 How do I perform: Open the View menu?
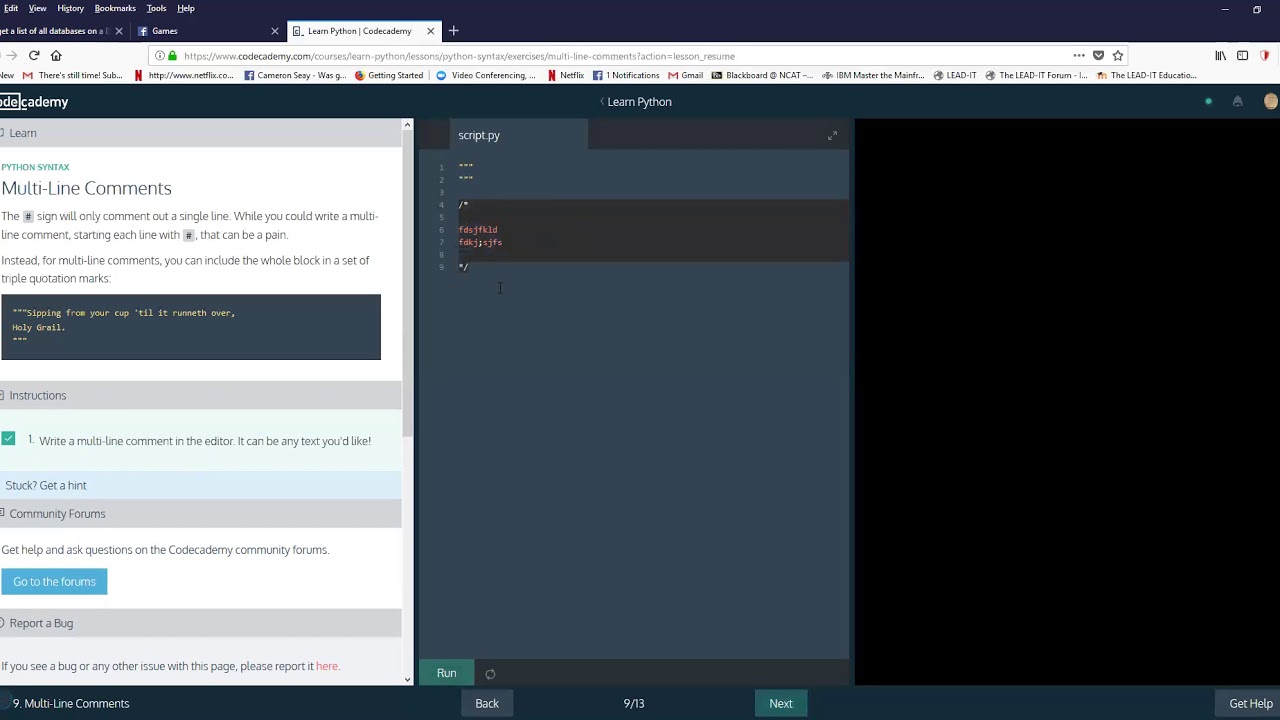pos(37,8)
